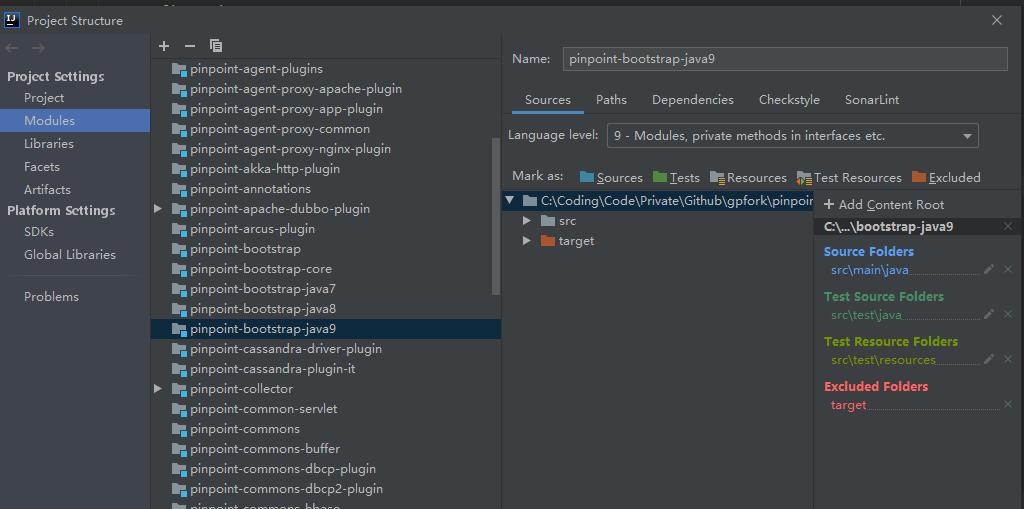The image size is (1024, 509).
Task: Unexclude the target folder with X
Action: (x=1008, y=404)
